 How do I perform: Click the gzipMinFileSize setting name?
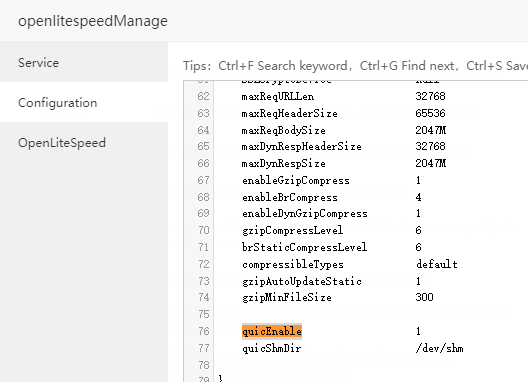287,297
